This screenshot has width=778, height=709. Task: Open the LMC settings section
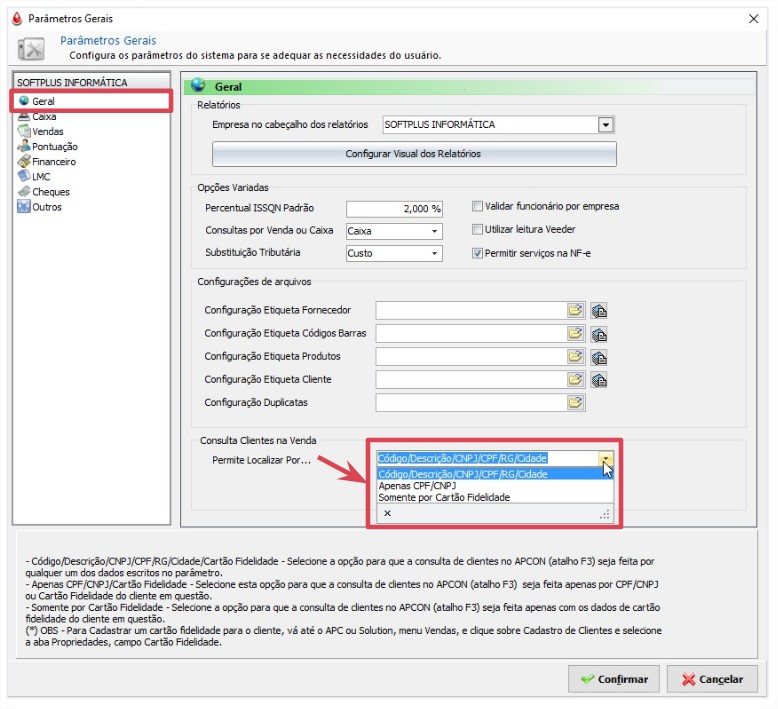(x=41, y=177)
